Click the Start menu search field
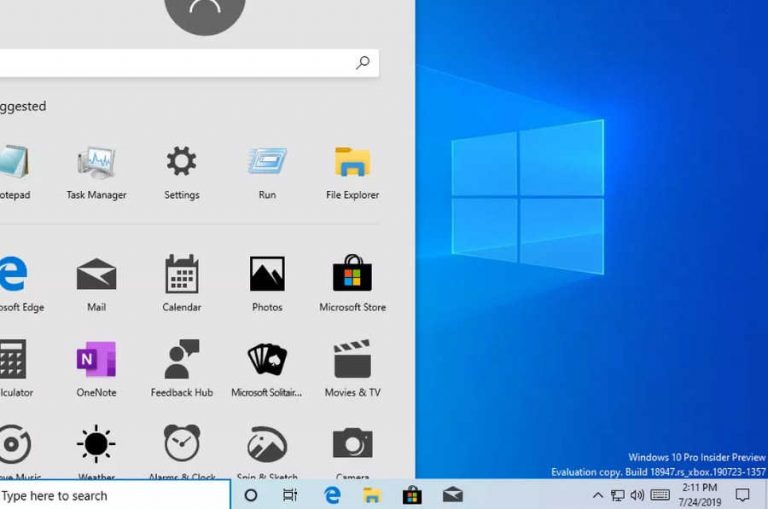Image resolution: width=768 pixels, height=509 pixels. point(189,63)
